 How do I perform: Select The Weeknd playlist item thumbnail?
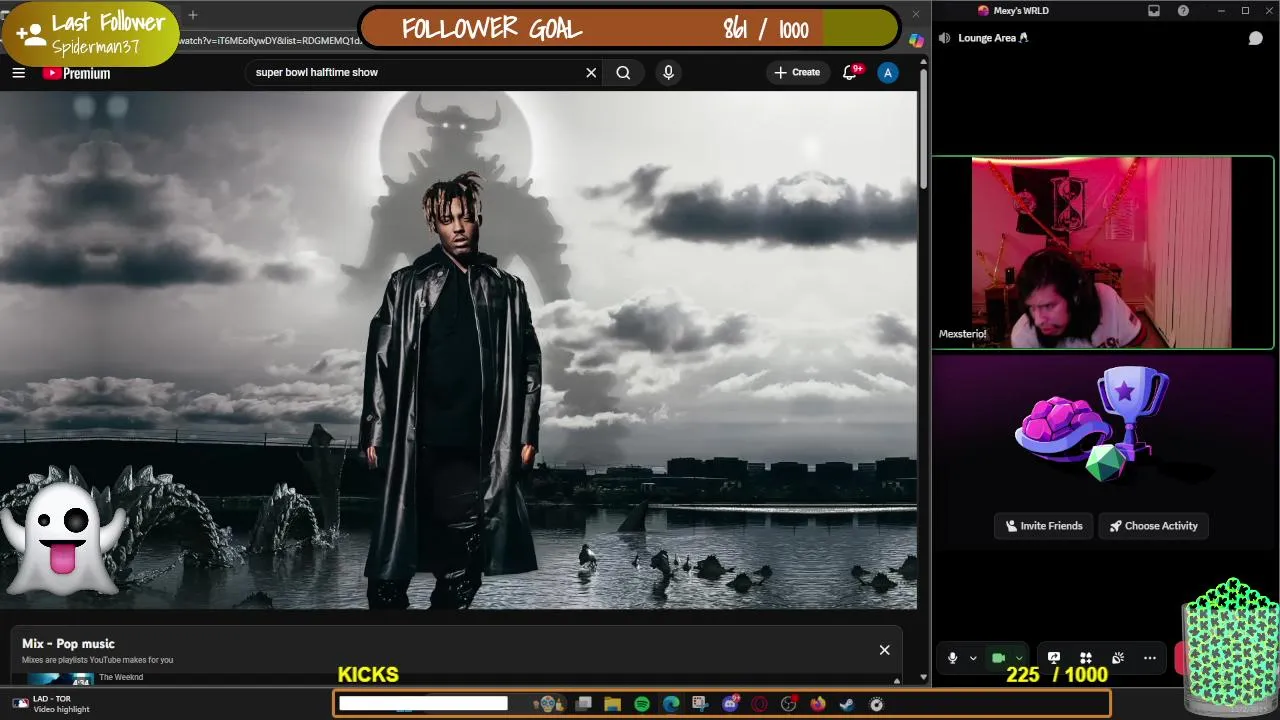pyautogui.click(x=60, y=679)
